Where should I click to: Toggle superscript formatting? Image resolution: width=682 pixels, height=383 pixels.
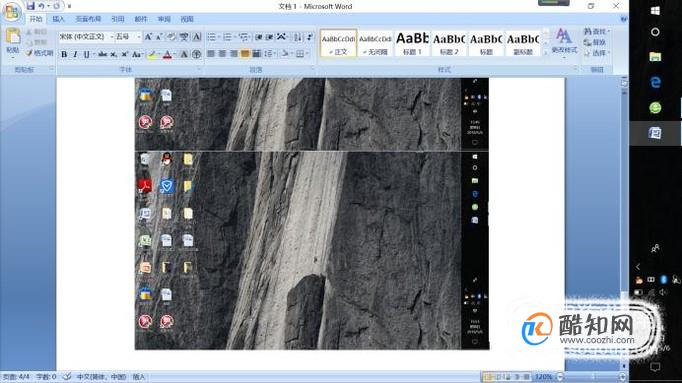pyautogui.click(x=124, y=54)
